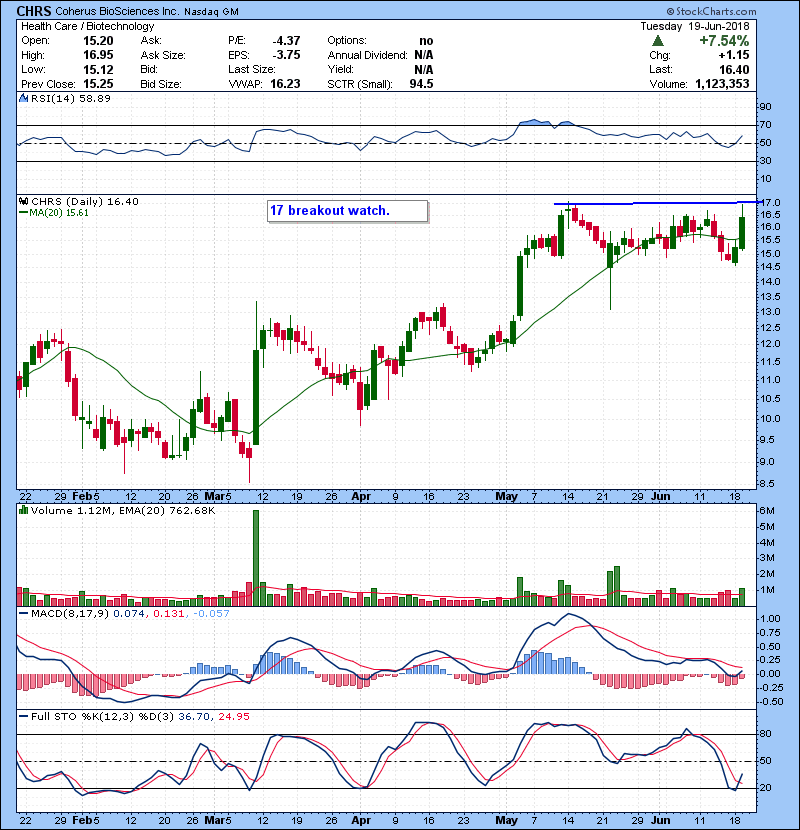Click the green up-arrow change icon

[x=658, y=41]
